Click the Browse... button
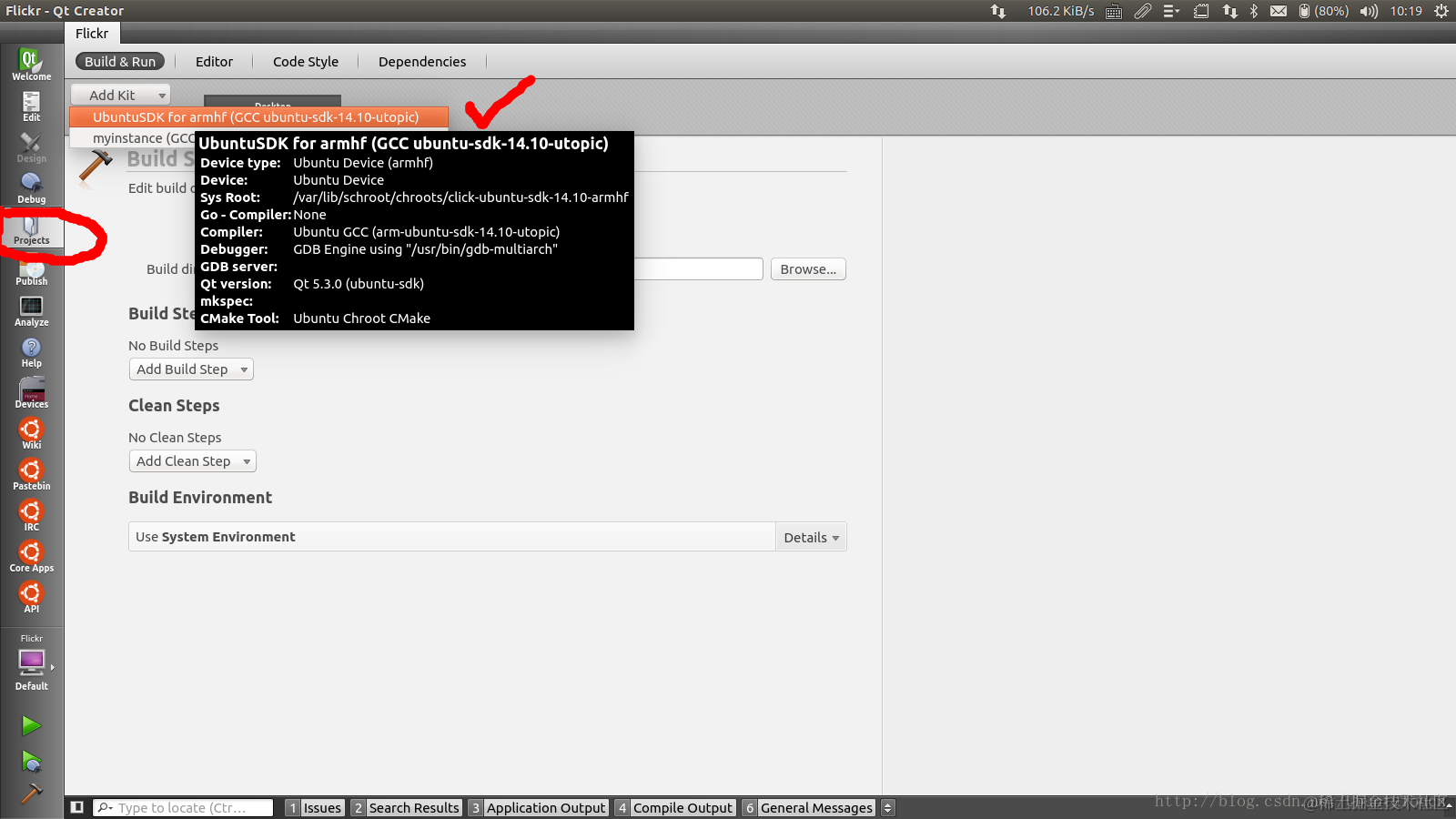 point(808,269)
